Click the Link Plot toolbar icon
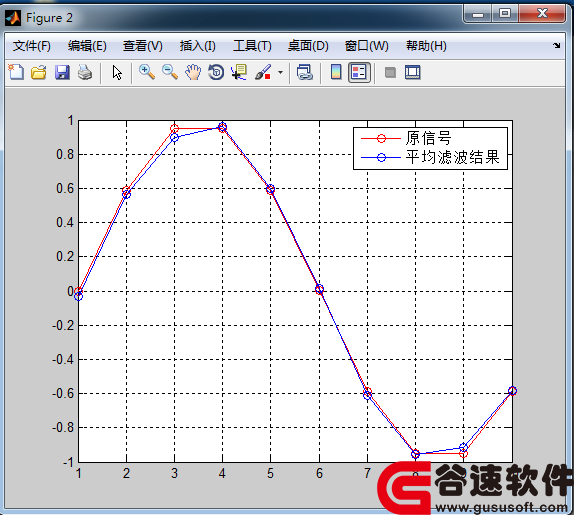574x515 pixels. [x=305, y=72]
